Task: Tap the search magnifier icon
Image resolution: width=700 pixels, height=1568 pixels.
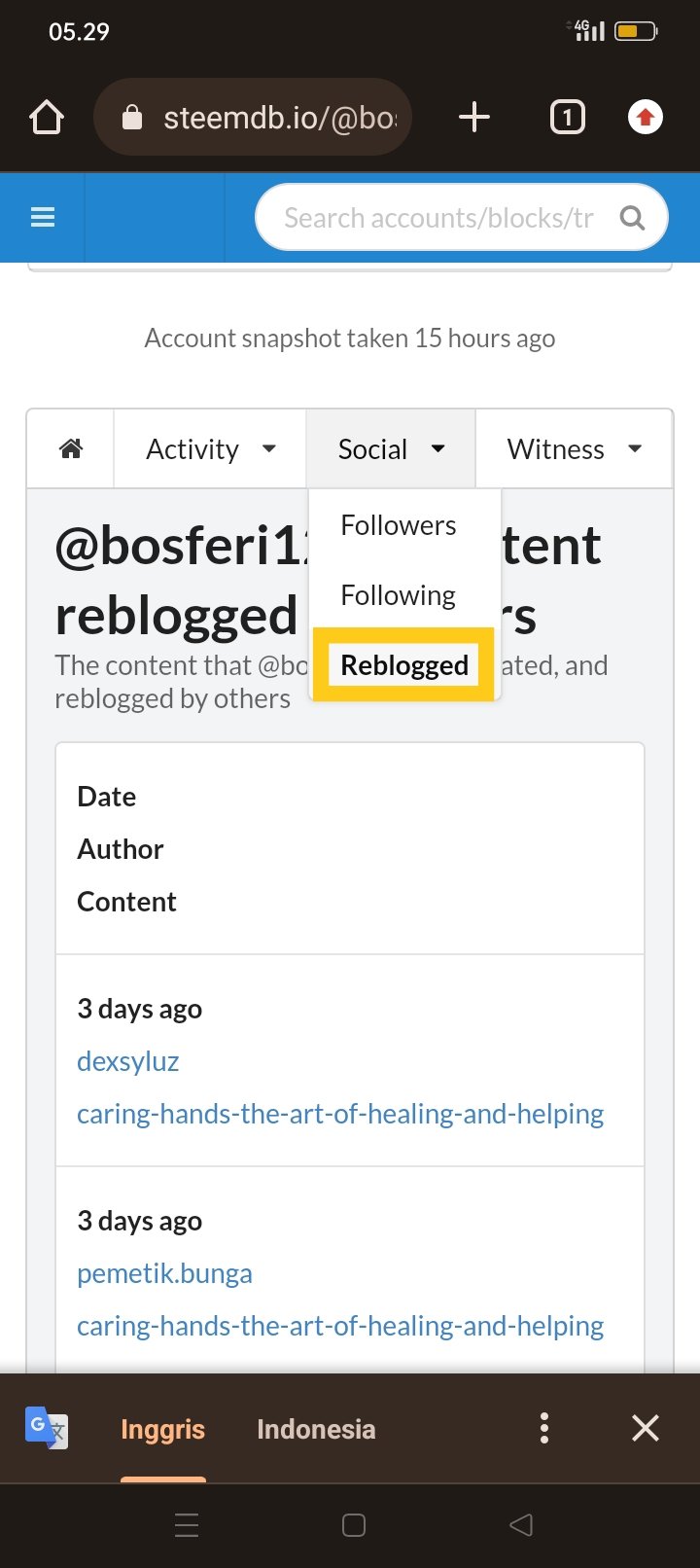Action: click(x=632, y=218)
